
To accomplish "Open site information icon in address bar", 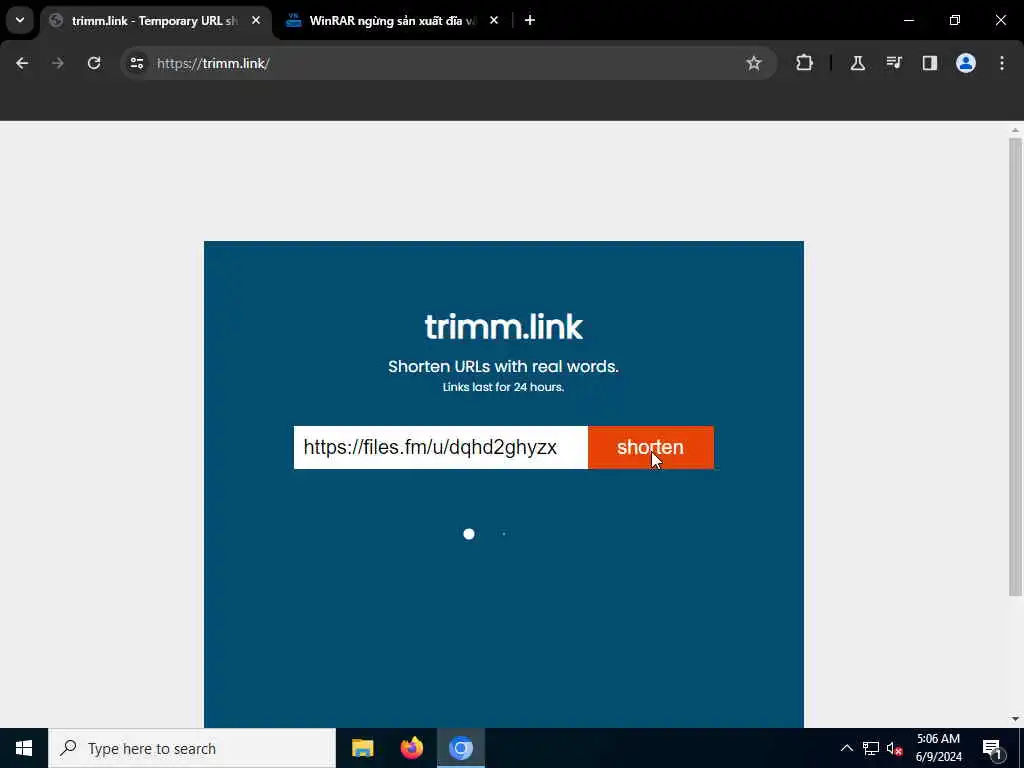I will tap(137, 63).
